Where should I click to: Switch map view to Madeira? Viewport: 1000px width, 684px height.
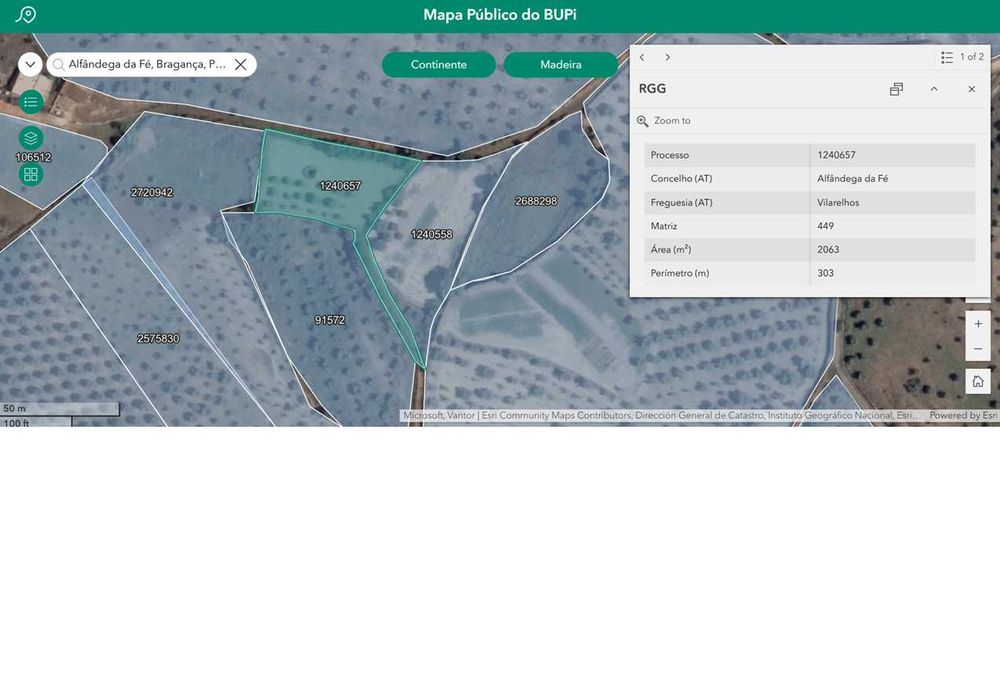click(561, 64)
